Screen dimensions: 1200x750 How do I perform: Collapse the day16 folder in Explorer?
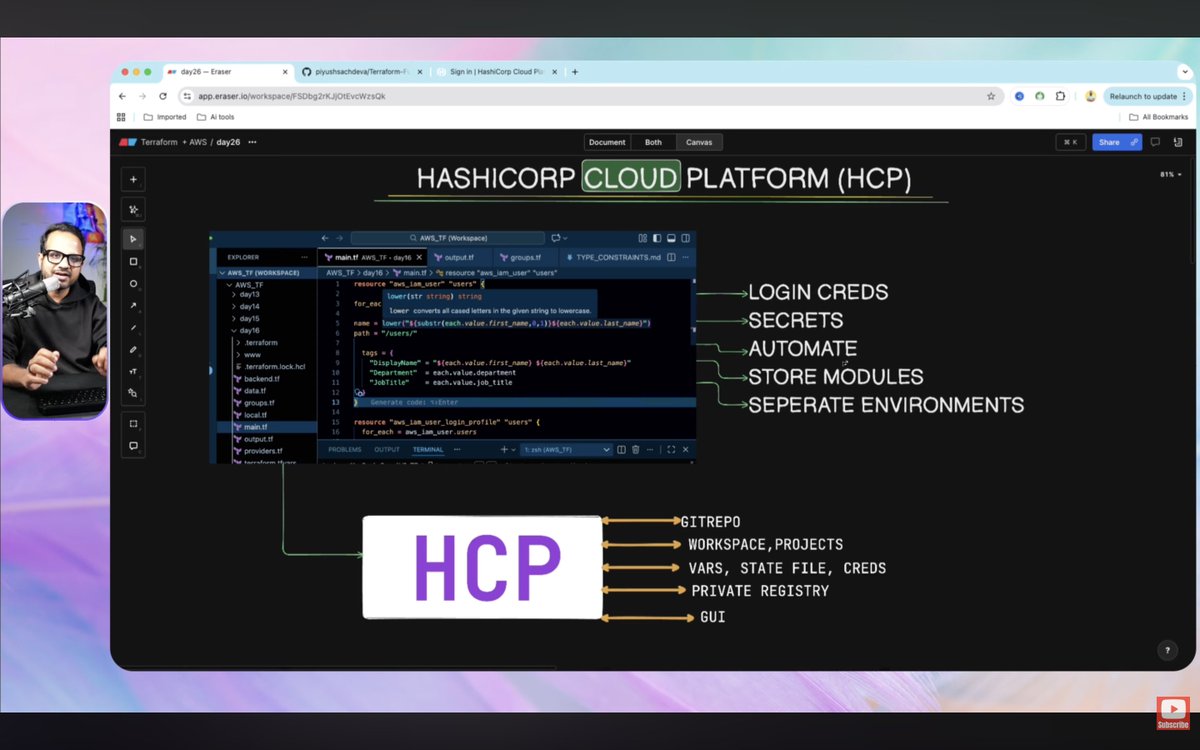(x=247, y=331)
